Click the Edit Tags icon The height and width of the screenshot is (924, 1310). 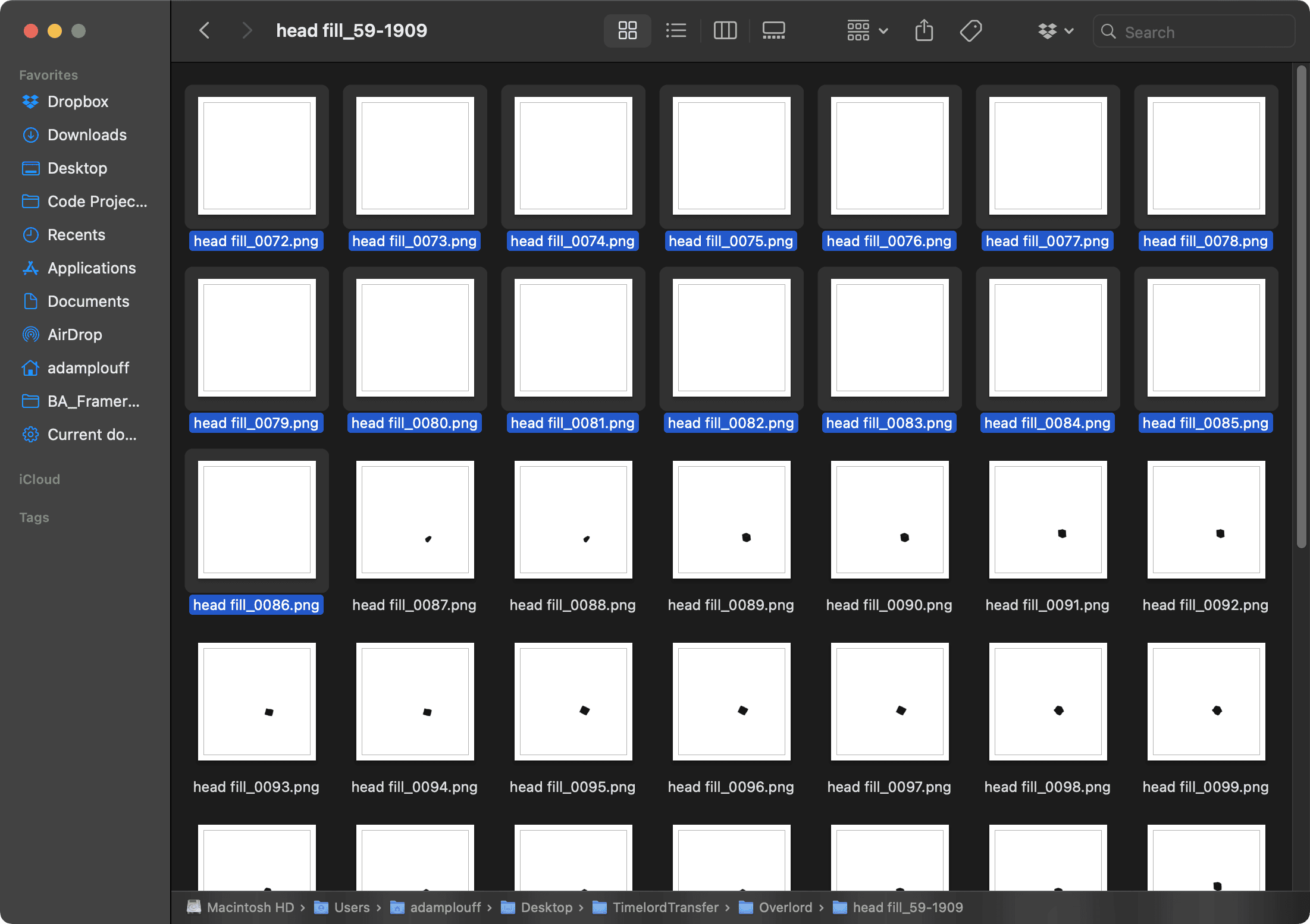pos(970,30)
